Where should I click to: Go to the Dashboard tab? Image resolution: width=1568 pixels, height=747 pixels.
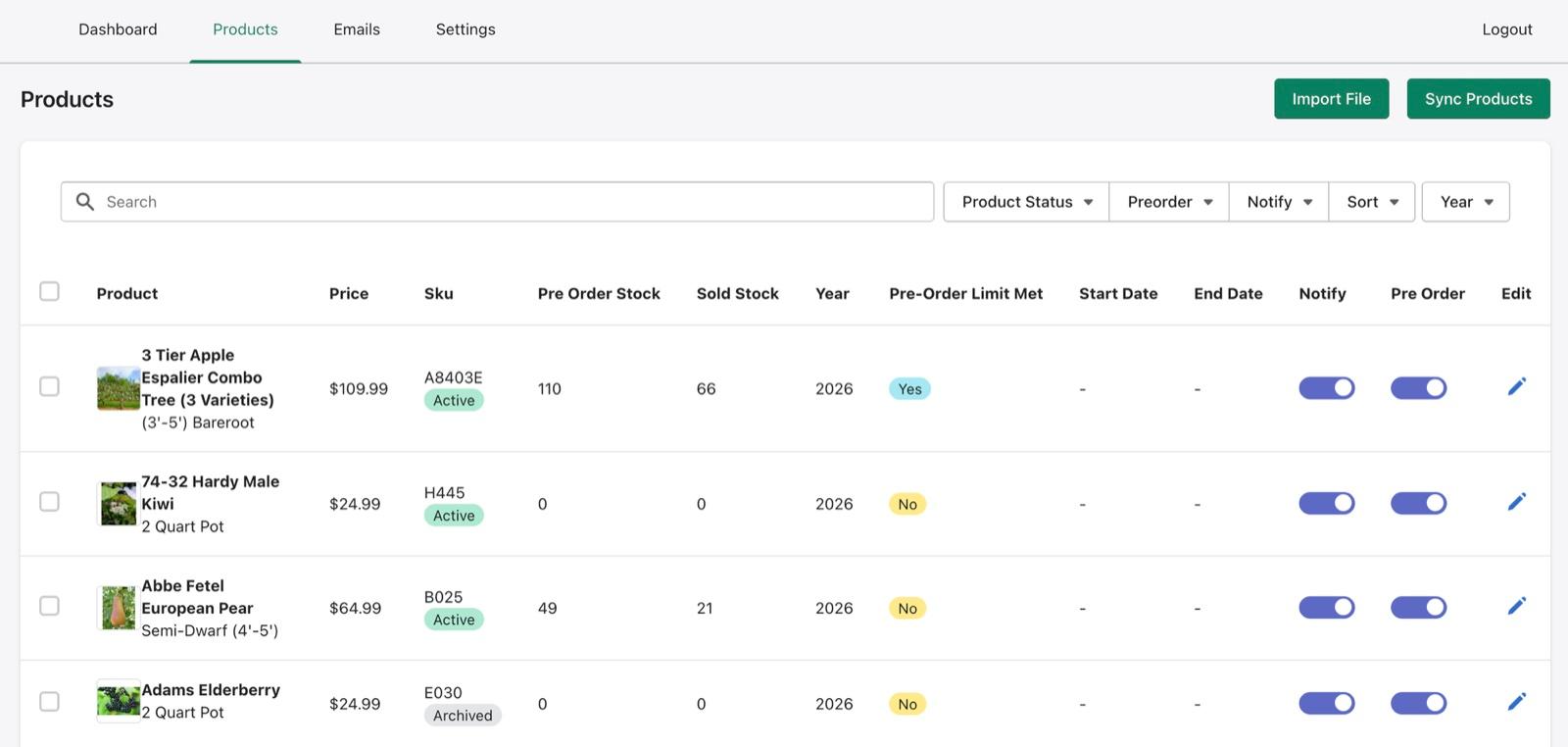(x=118, y=29)
